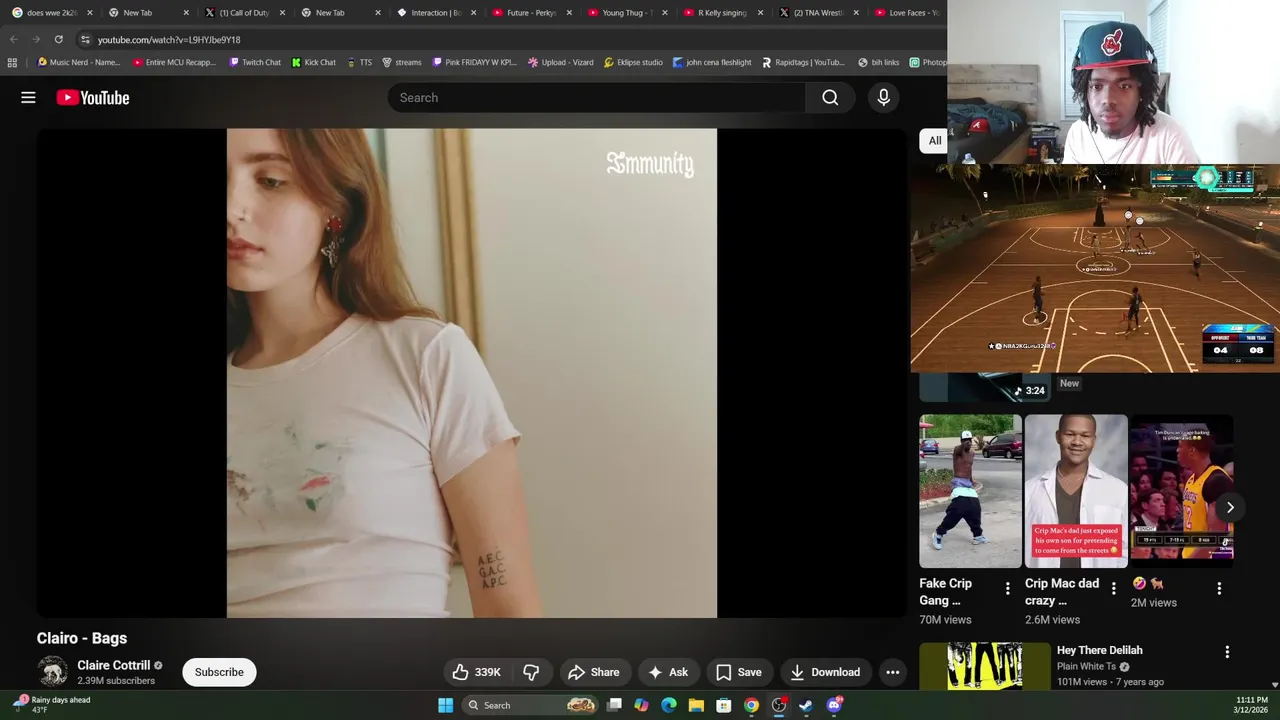Subscribe to Claire Cottrill
1280x720 pixels.
[219, 672]
